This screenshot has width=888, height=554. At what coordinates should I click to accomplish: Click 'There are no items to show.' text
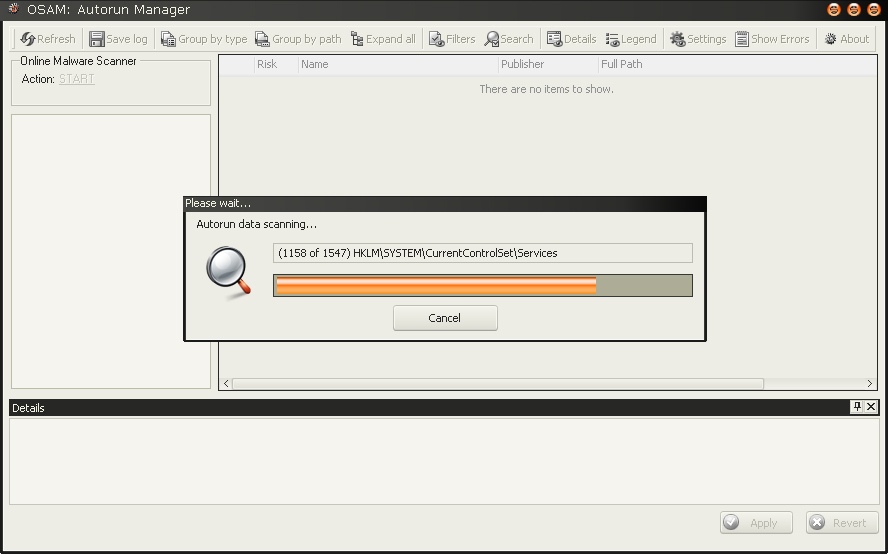tap(547, 89)
